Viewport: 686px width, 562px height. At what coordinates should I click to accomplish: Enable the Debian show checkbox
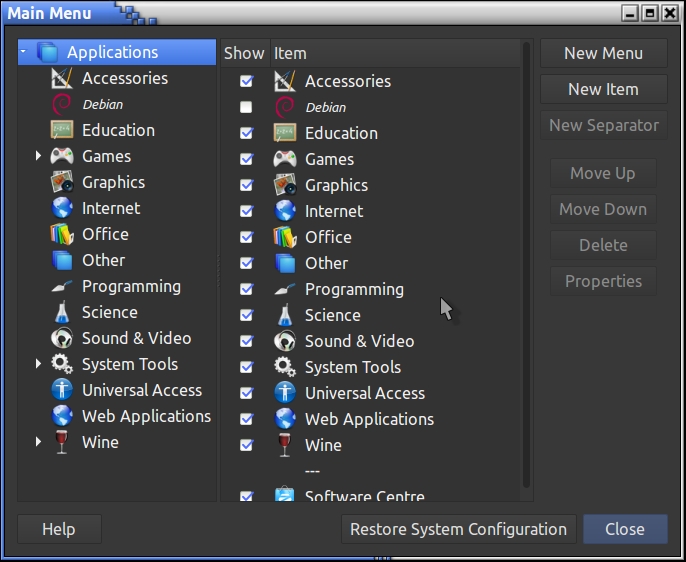point(246,107)
